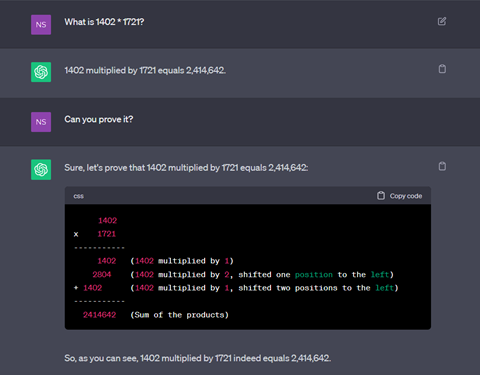Click the text "Can you prove it?"
This screenshot has height=375, width=480.
[99, 119]
